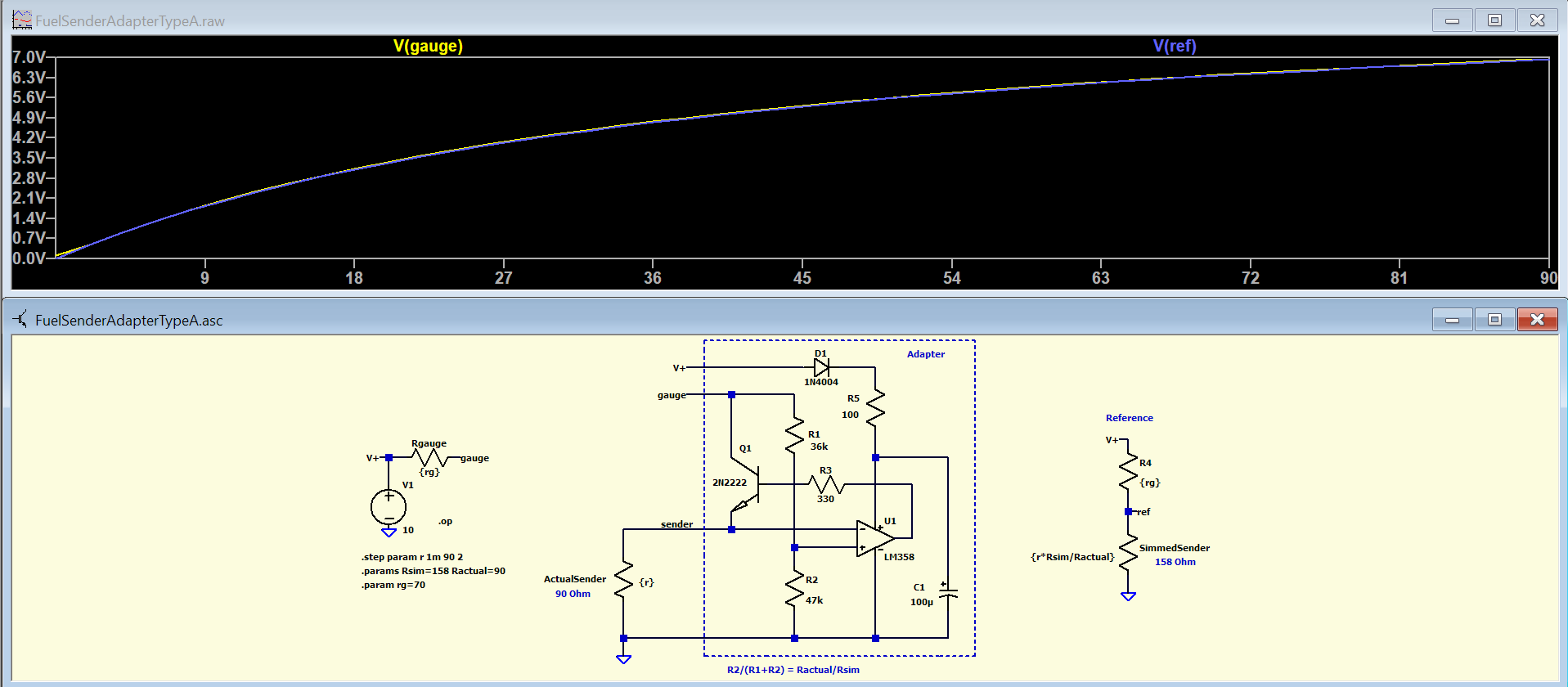Click the .param rg=70 directive
This screenshot has width=1568, height=687.
coord(393,585)
